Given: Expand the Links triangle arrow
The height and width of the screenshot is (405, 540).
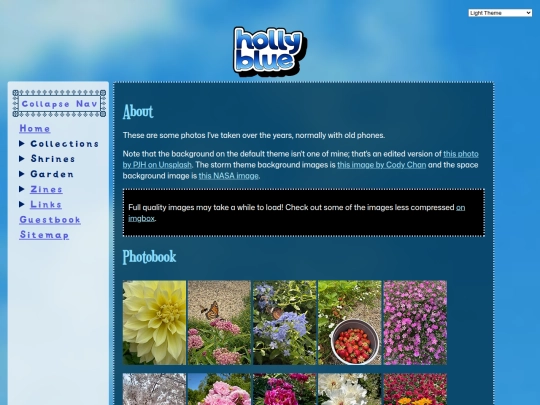Looking at the screenshot, I should [22, 204].
